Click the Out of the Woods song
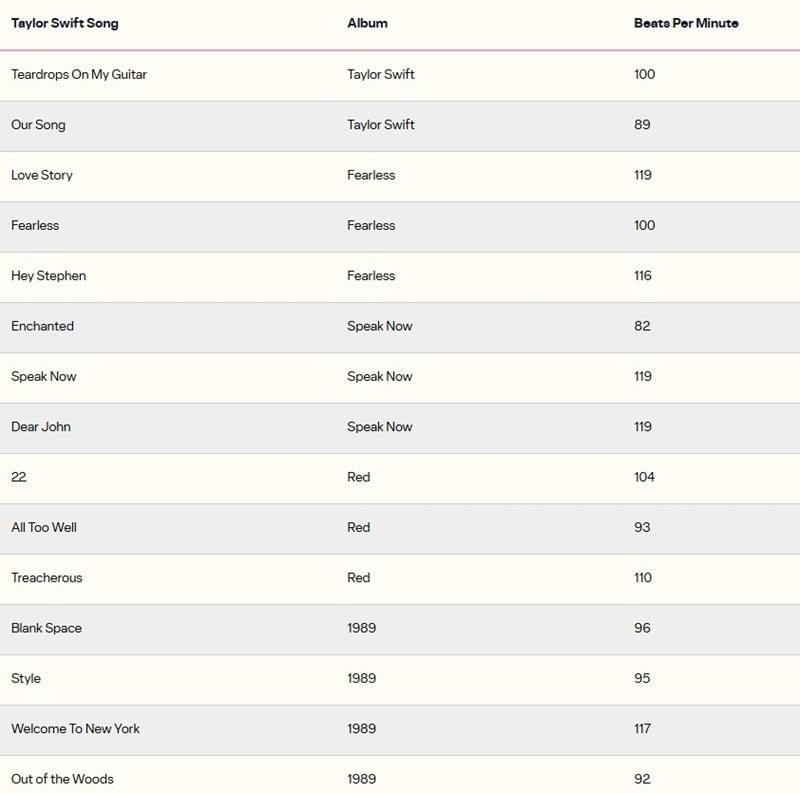Viewport: 800px width, 793px height. pyautogui.click(x=62, y=779)
